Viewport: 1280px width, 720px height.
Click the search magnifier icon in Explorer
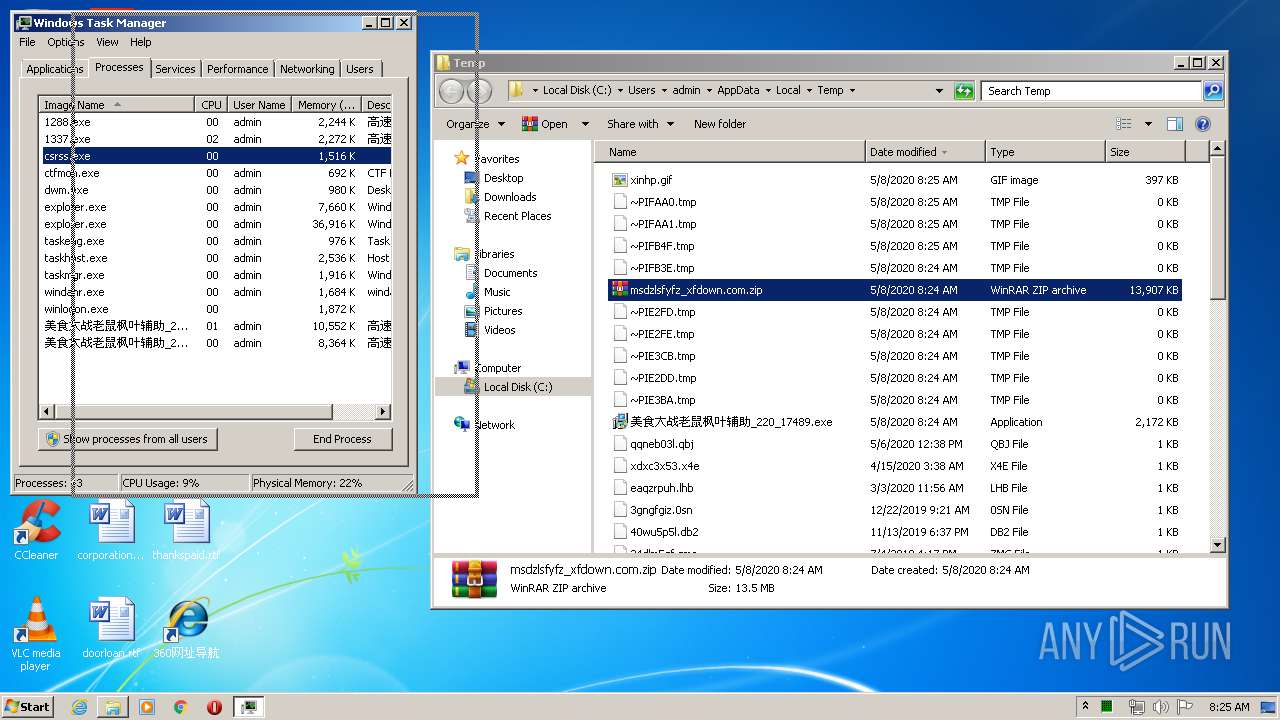tap(1212, 91)
